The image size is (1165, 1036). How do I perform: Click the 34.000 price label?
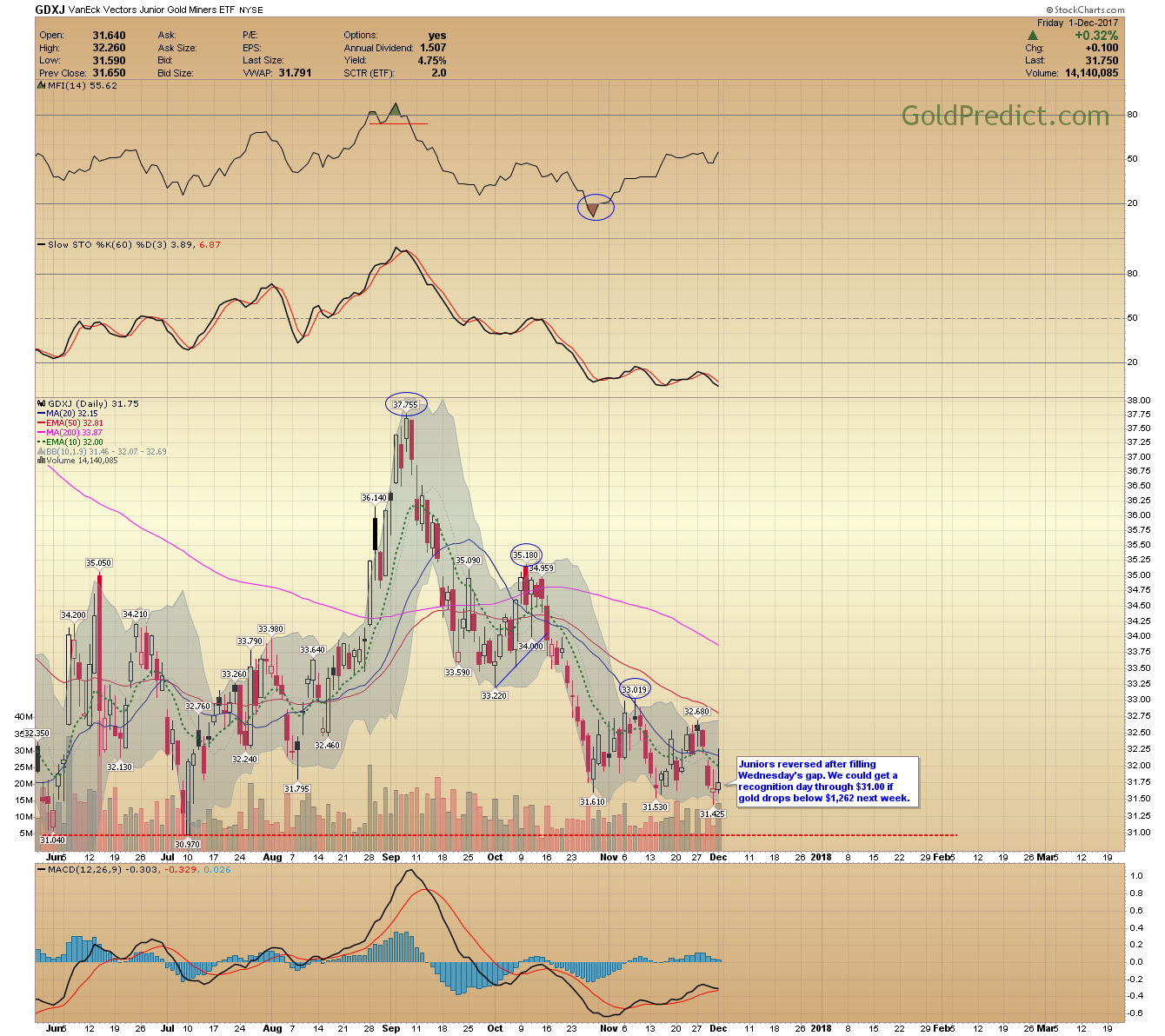tap(530, 647)
